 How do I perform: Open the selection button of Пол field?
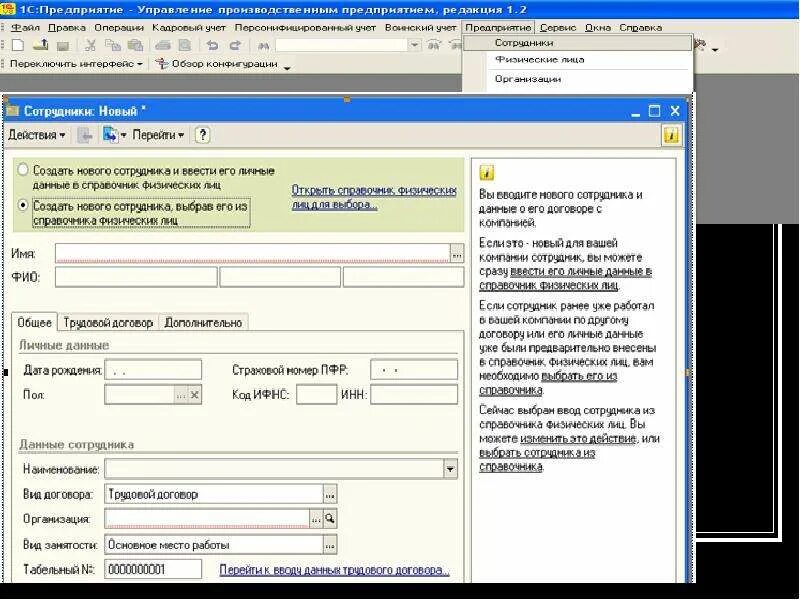click(x=181, y=395)
